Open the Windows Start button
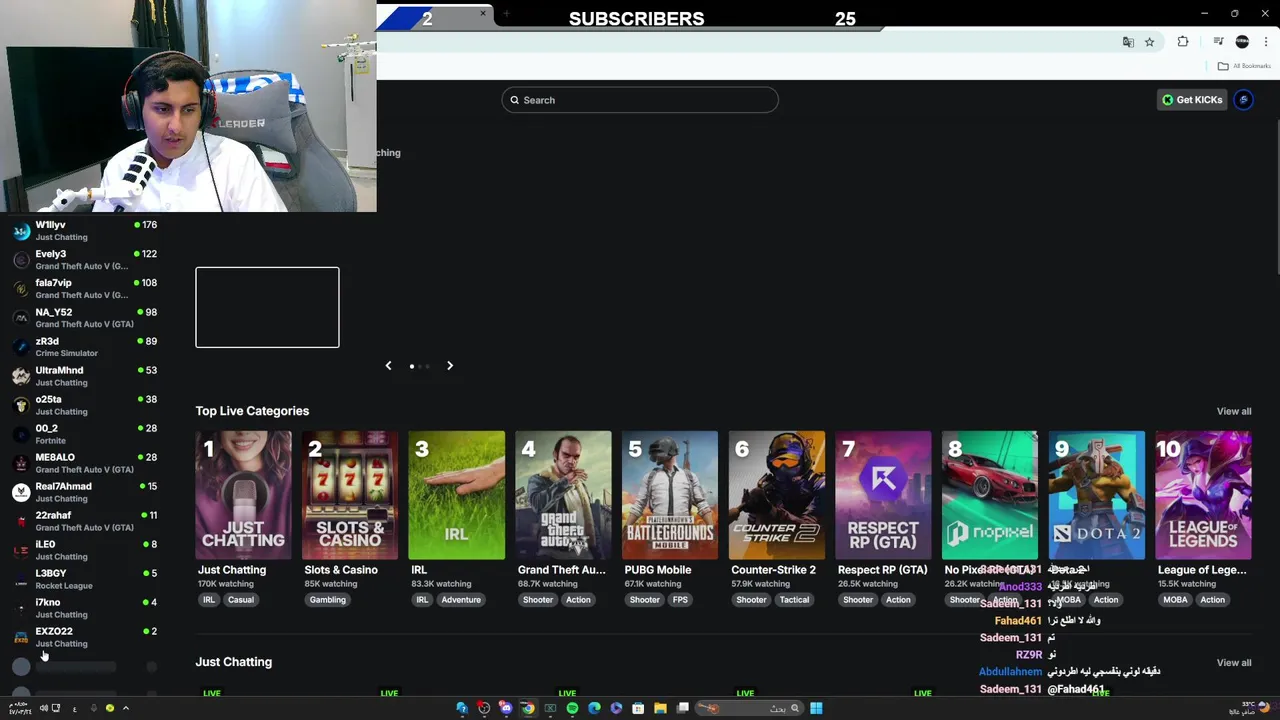Image resolution: width=1280 pixels, height=720 pixels. [x=816, y=708]
